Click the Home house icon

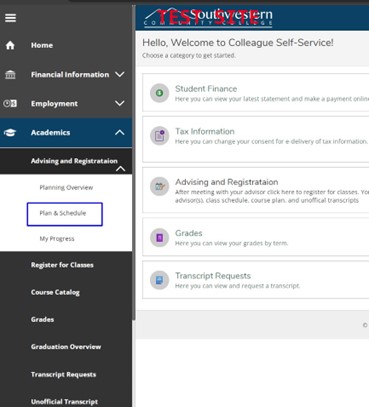[10, 45]
